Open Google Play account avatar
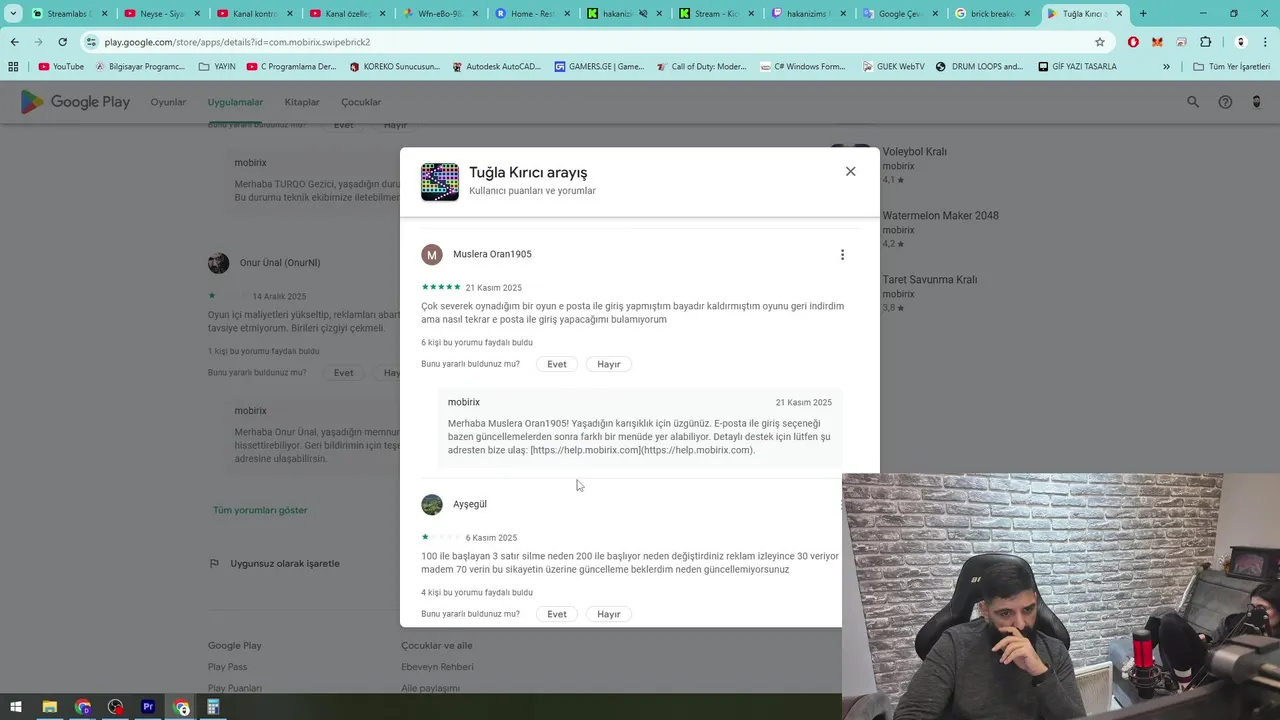 [x=1257, y=102]
